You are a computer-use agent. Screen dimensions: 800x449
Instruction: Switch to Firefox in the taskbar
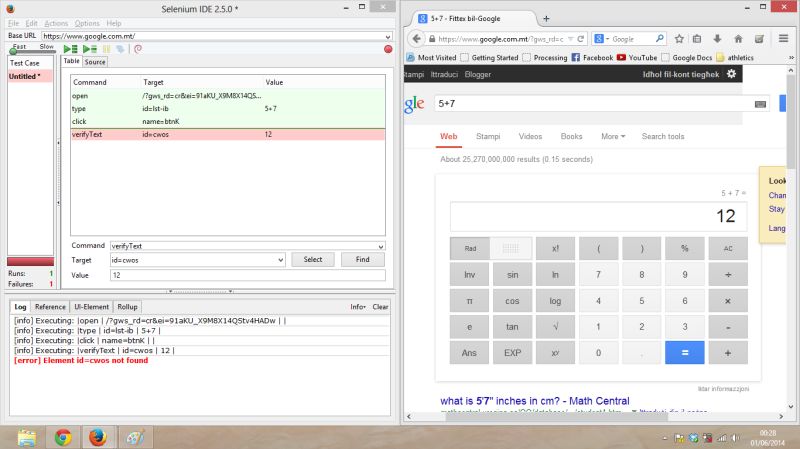point(98,437)
